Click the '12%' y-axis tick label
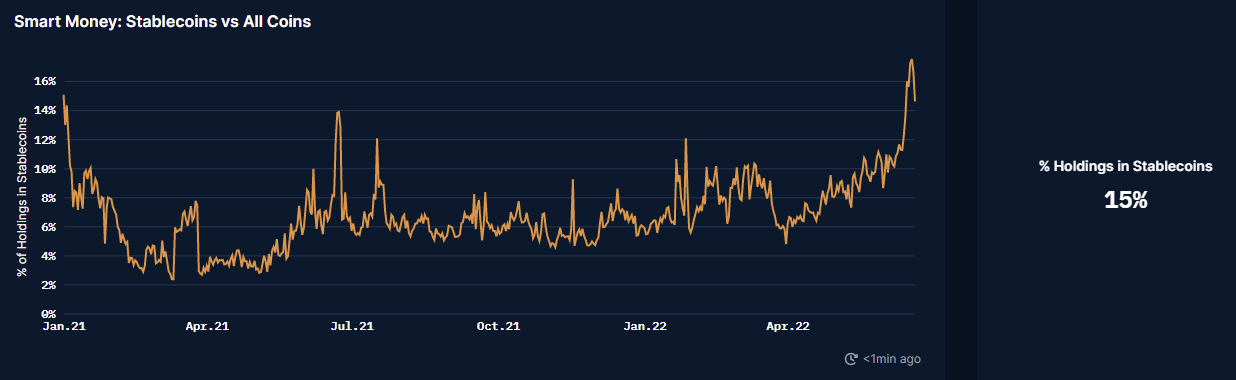 (45, 140)
